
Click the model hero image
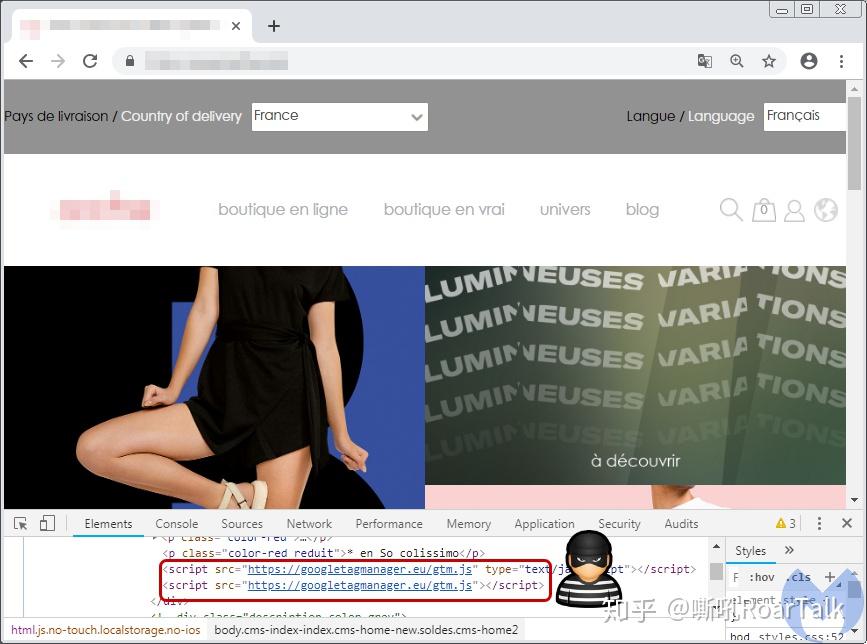[x=214, y=388]
